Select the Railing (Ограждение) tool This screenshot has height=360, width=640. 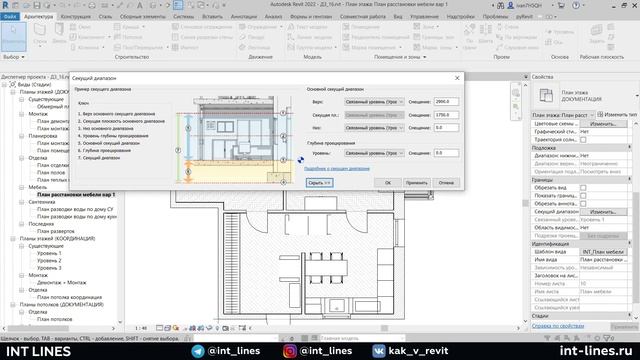pyautogui.click(x=260, y=27)
